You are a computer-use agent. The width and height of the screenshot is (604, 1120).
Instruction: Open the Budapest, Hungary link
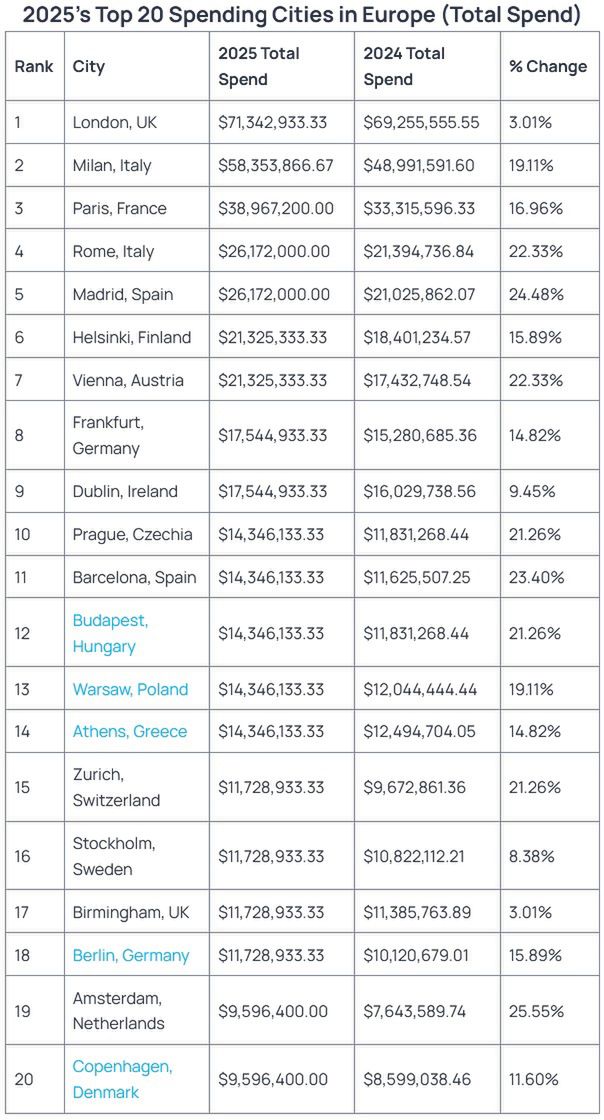click(110, 633)
